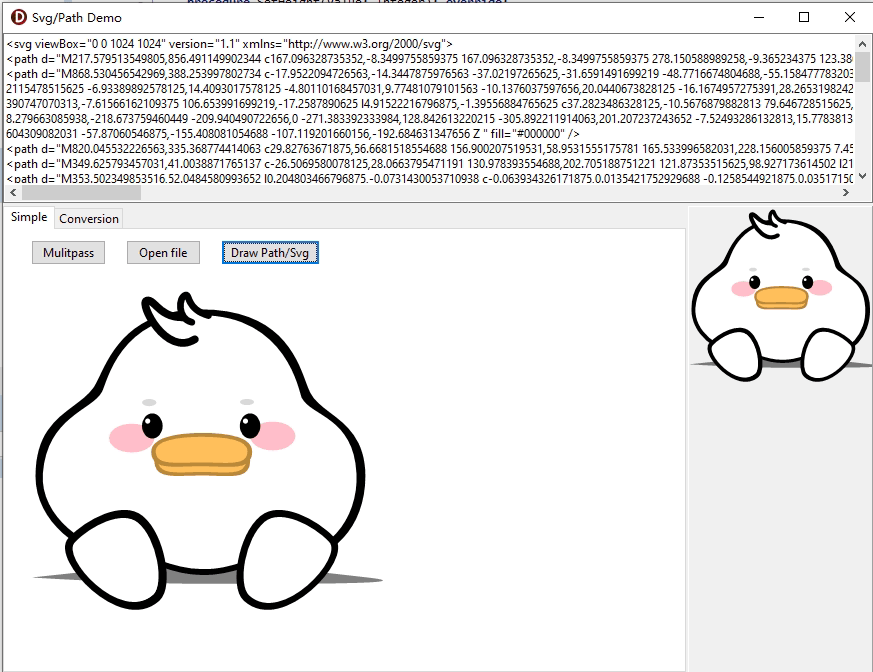The image size is (873, 672).
Task: Switch to the Simple tab
Action: tap(29, 217)
